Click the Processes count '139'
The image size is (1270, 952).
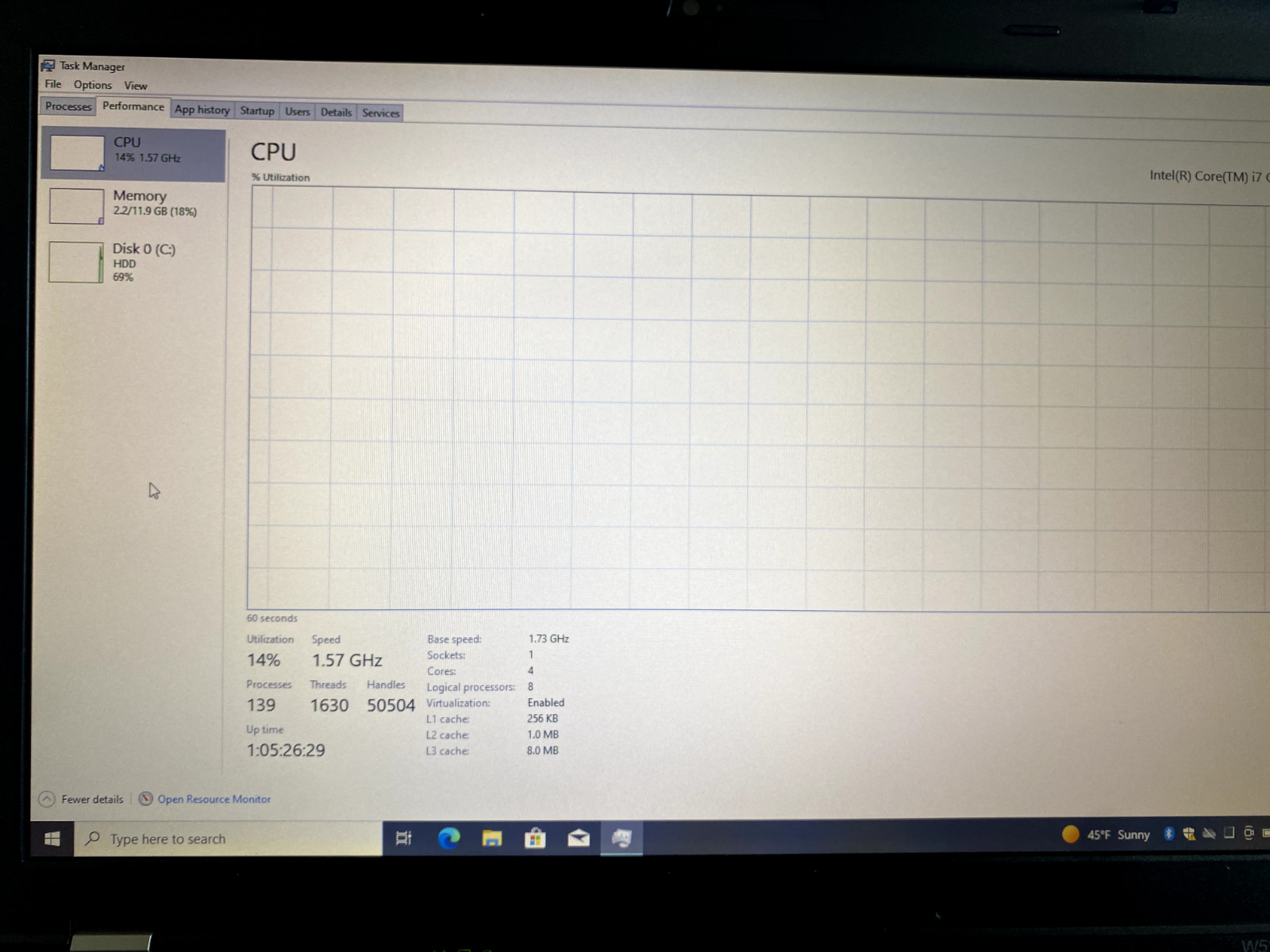pos(261,705)
